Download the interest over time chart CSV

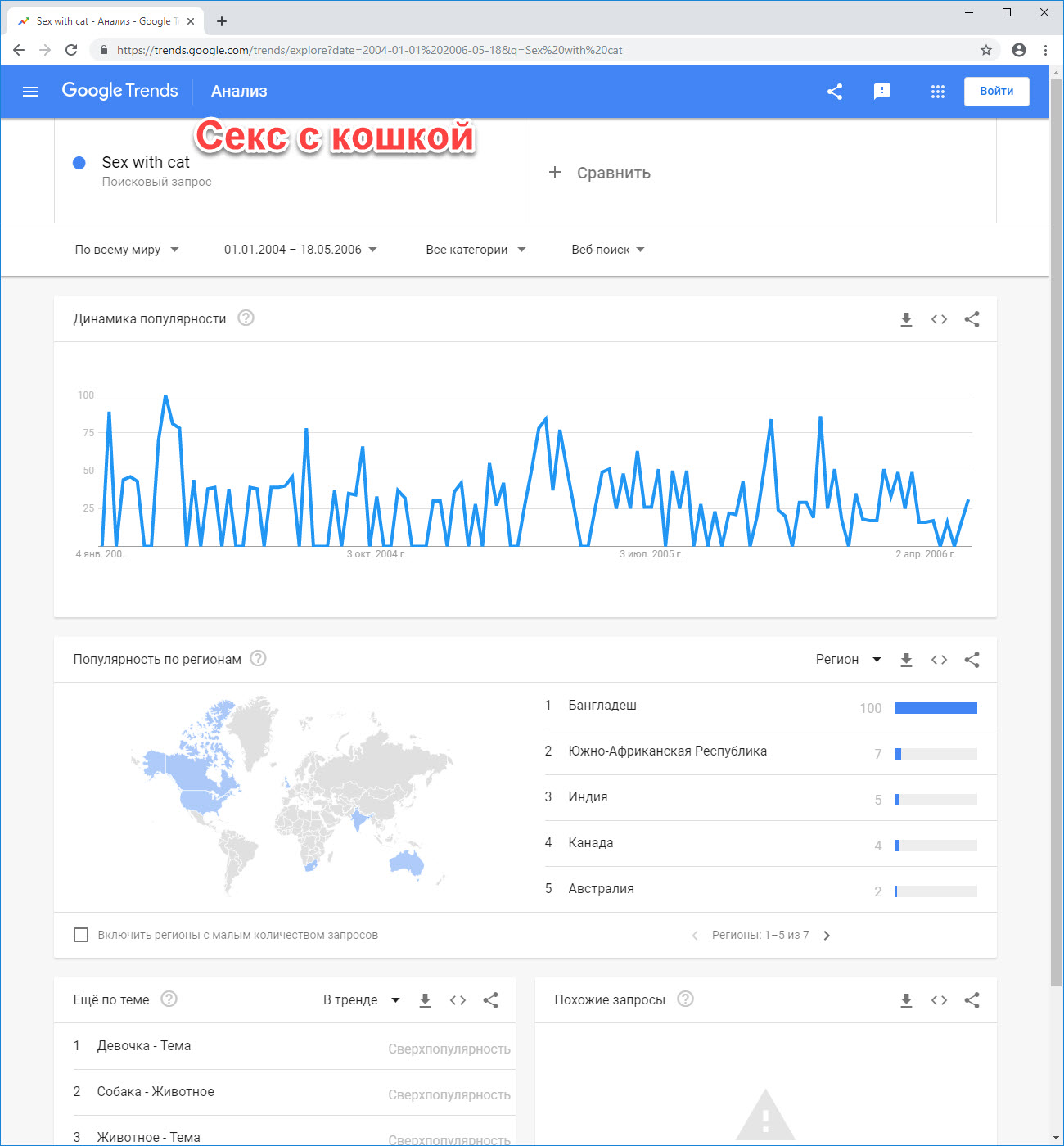906,319
